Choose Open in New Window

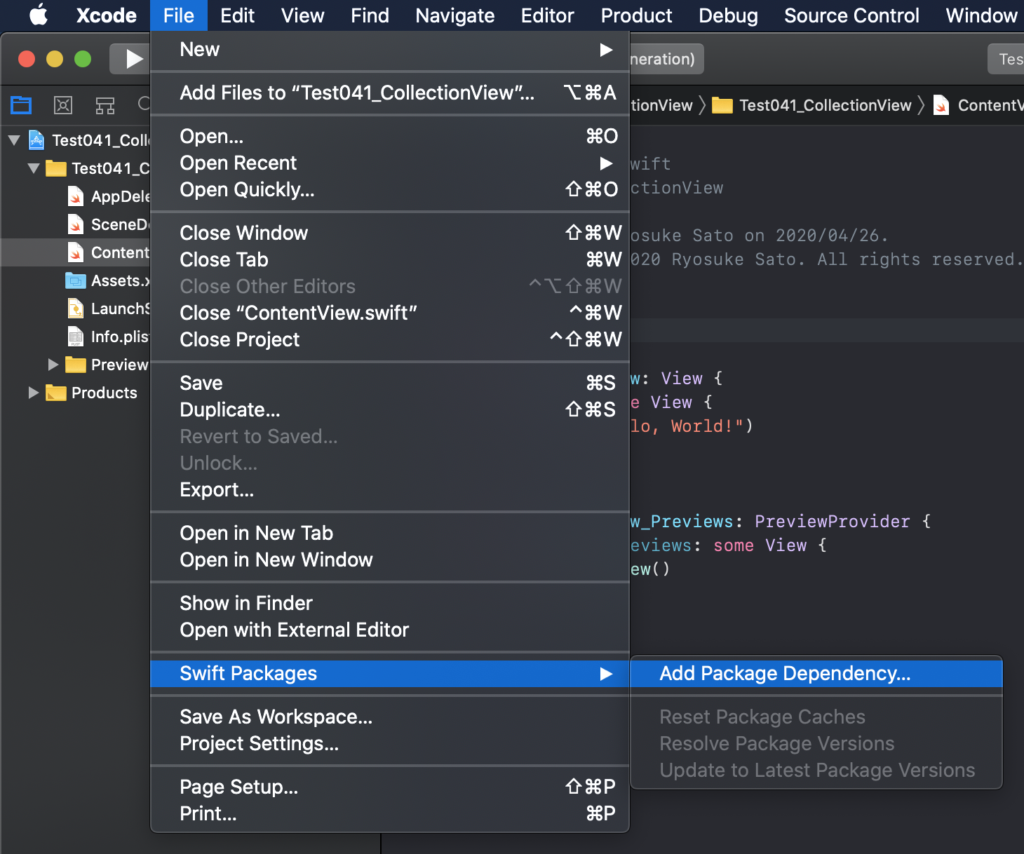click(x=390, y=560)
